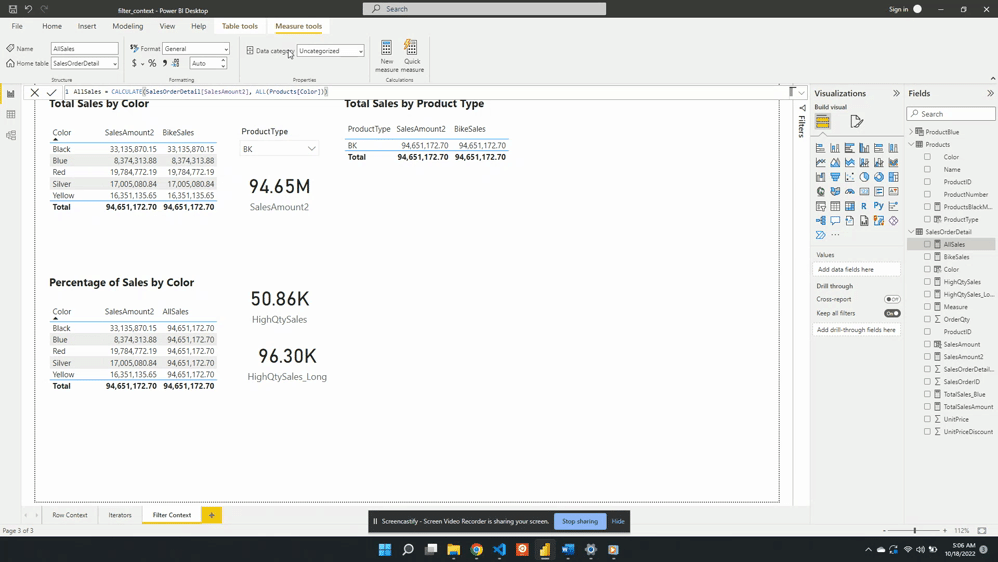Image resolution: width=998 pixels, height=562 pixels.
Task: Click the Stop sharing button
Action: (580, 521)
